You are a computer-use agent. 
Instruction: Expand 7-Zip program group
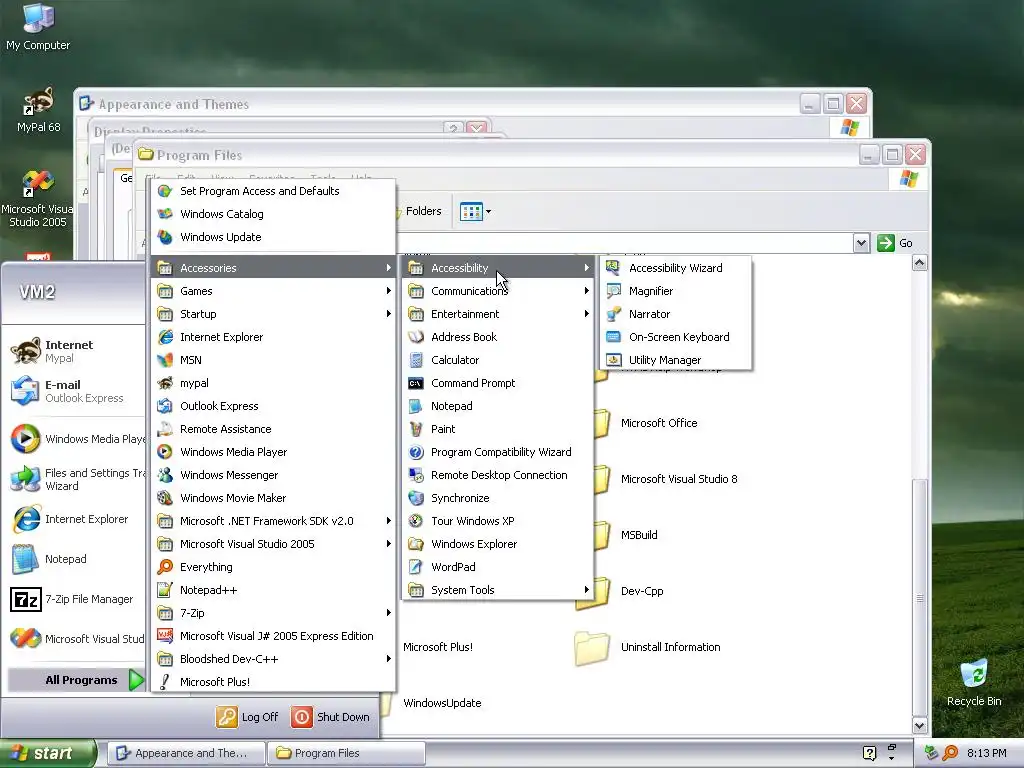273,613
